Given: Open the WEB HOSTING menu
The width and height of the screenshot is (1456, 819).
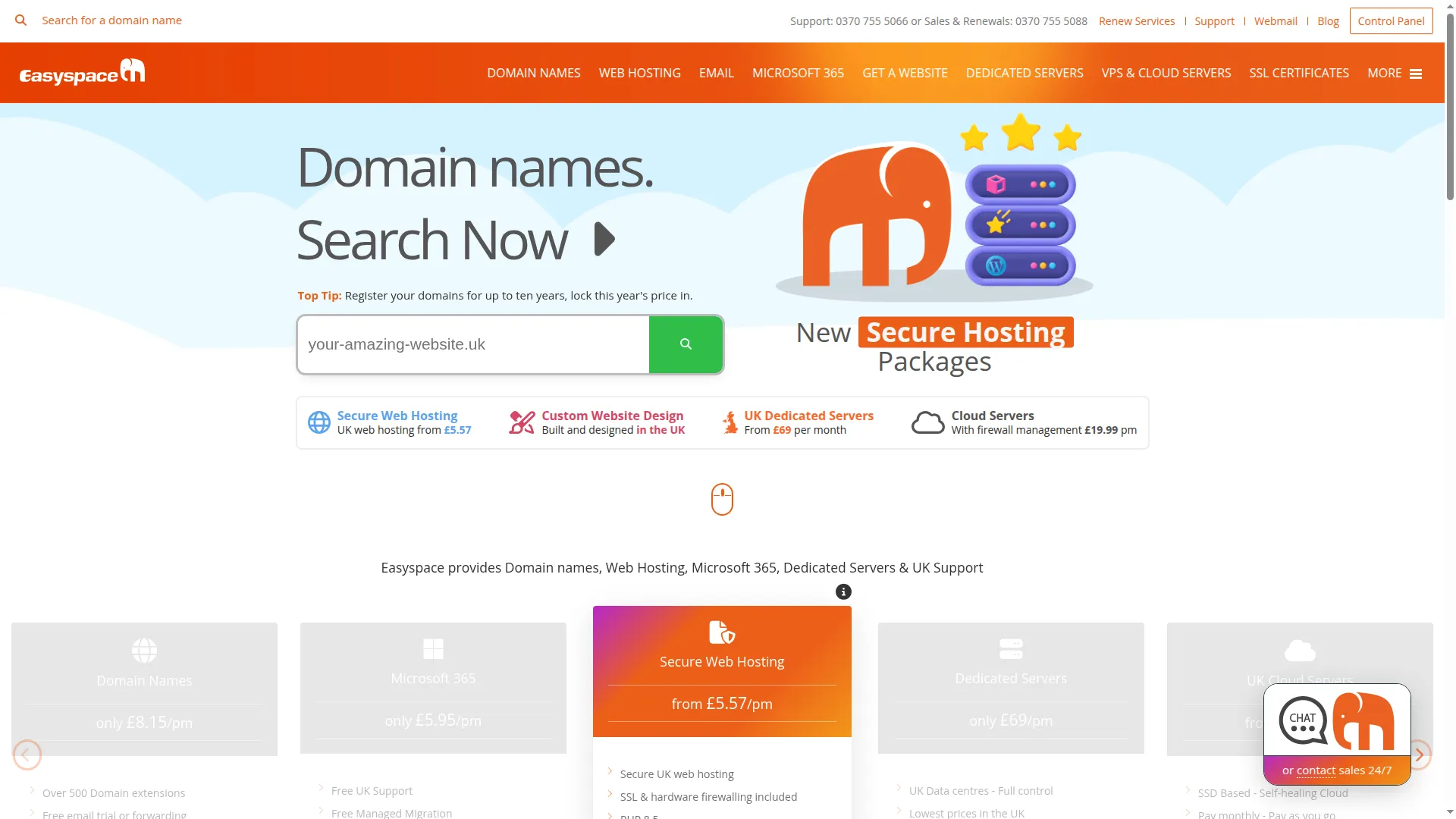Looking at the screenshot, I should pos(640,73).
